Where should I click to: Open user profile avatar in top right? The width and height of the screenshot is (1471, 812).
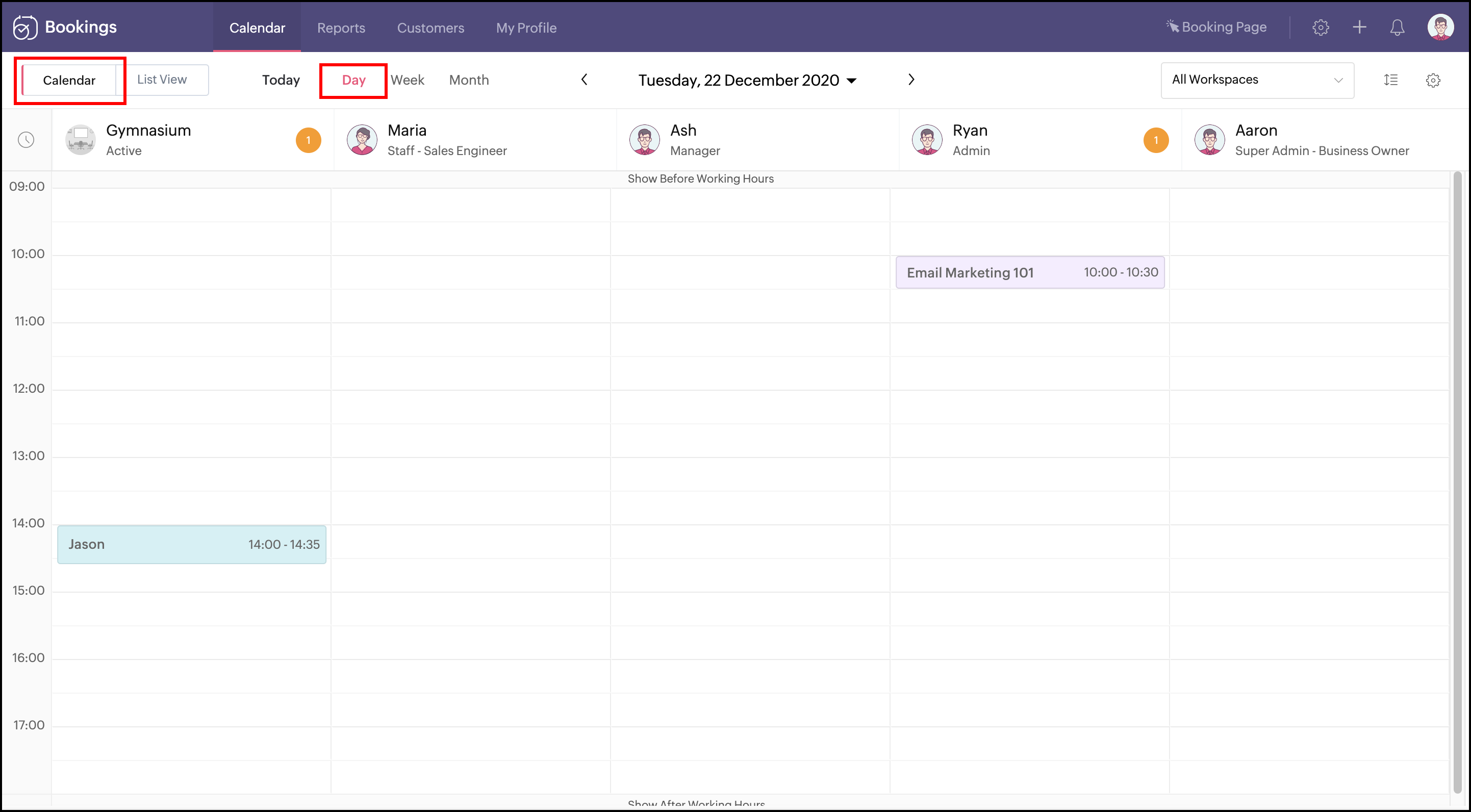(1439, 27)
